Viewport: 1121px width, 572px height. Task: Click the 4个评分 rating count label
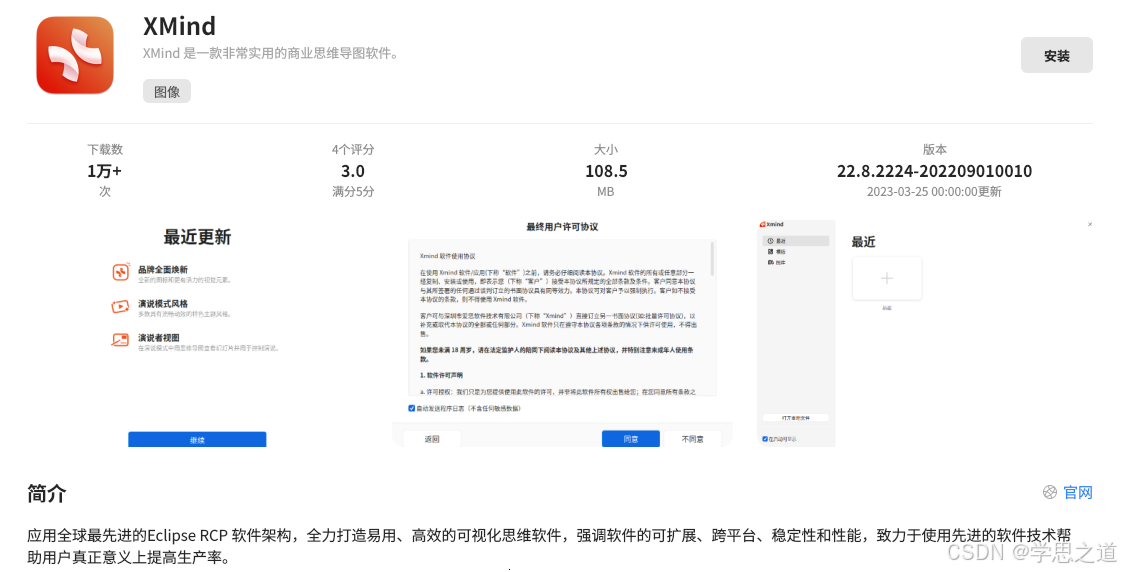pos(352,149)
